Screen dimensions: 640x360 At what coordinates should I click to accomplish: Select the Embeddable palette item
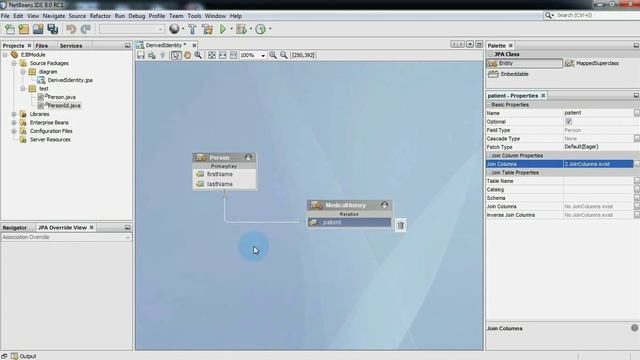click(x=509, y=74)
